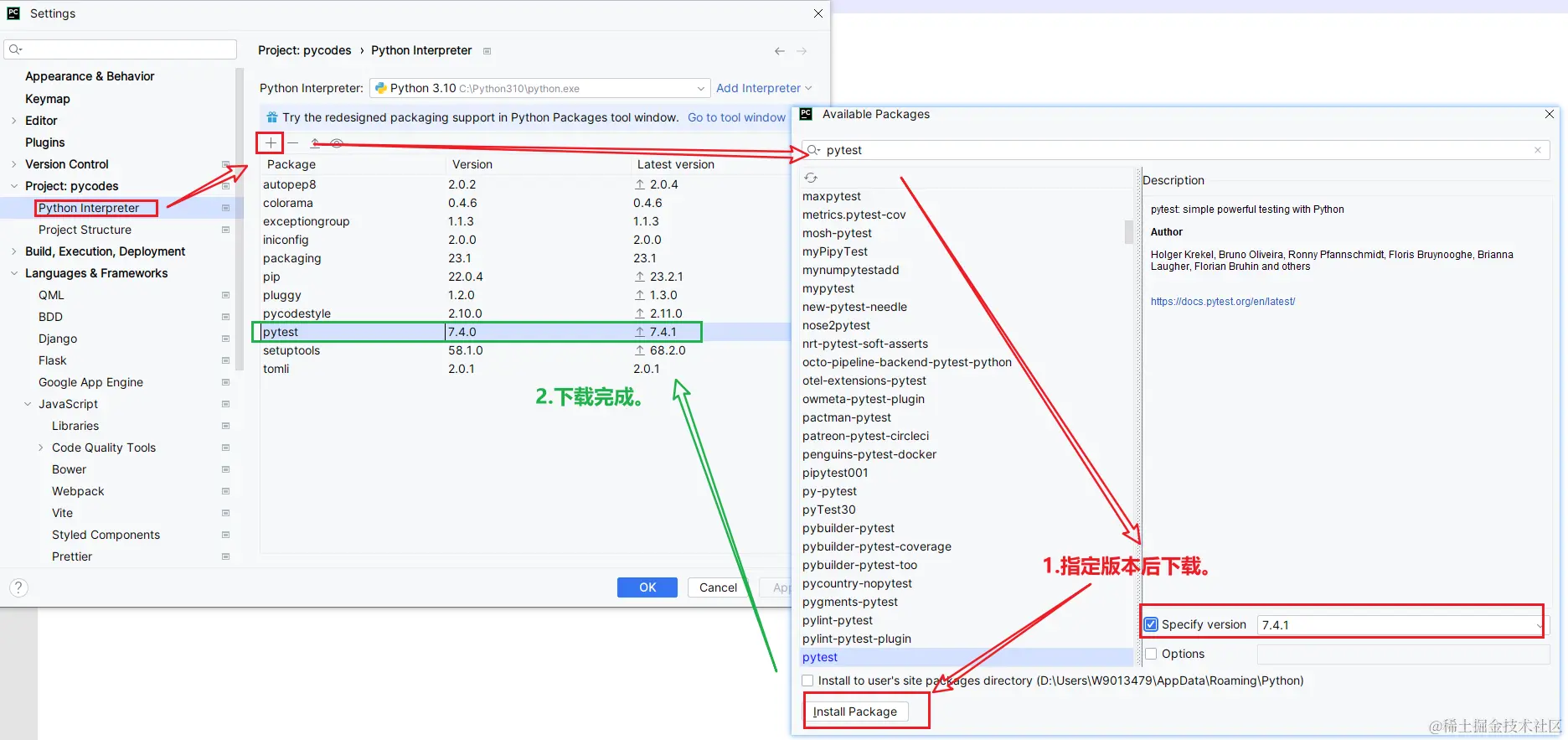Click the OK button
The height and width of the screenshot is (740, 1568).
point(647,587)
